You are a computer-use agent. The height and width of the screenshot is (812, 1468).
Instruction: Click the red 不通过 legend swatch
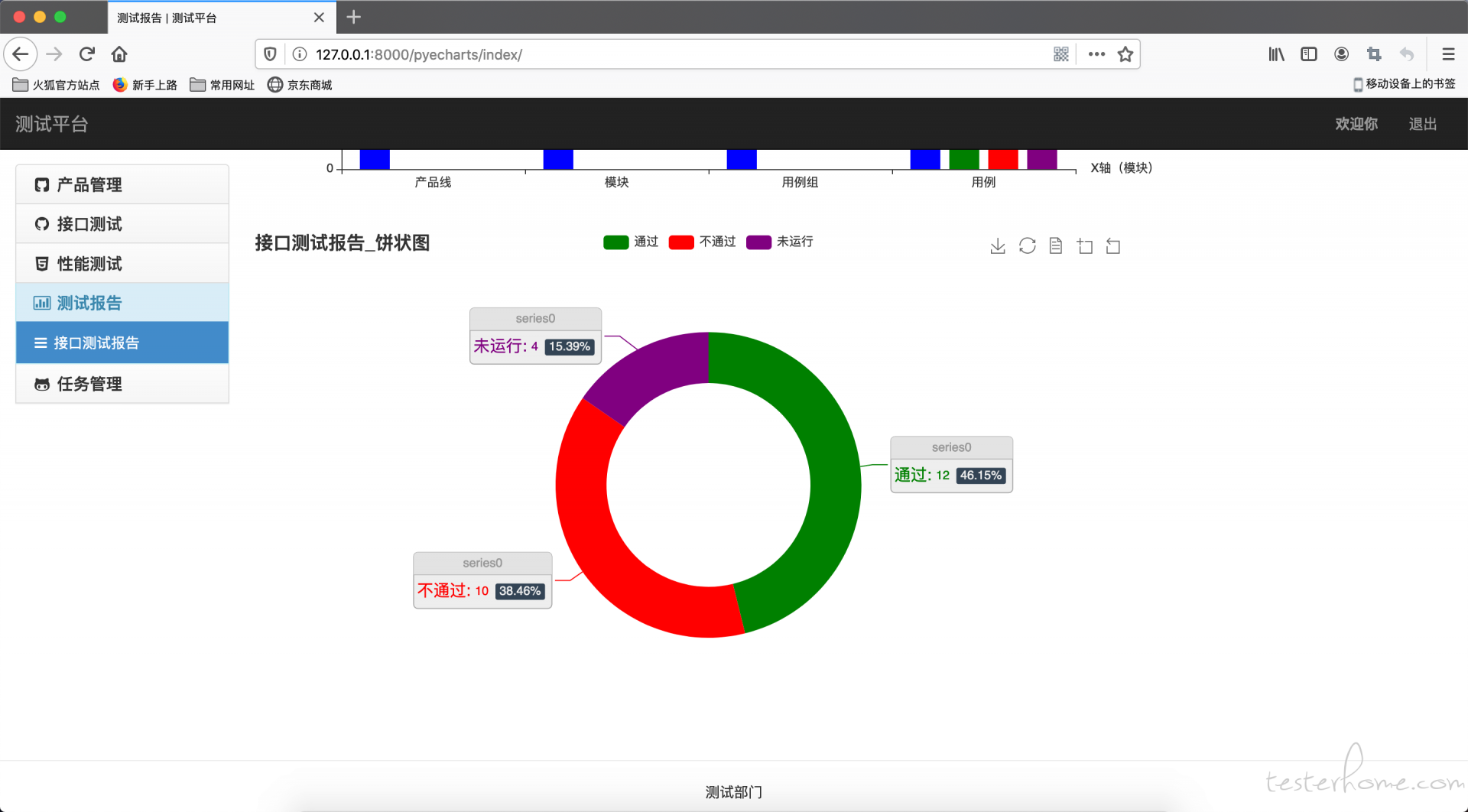(x=681, y=242)
